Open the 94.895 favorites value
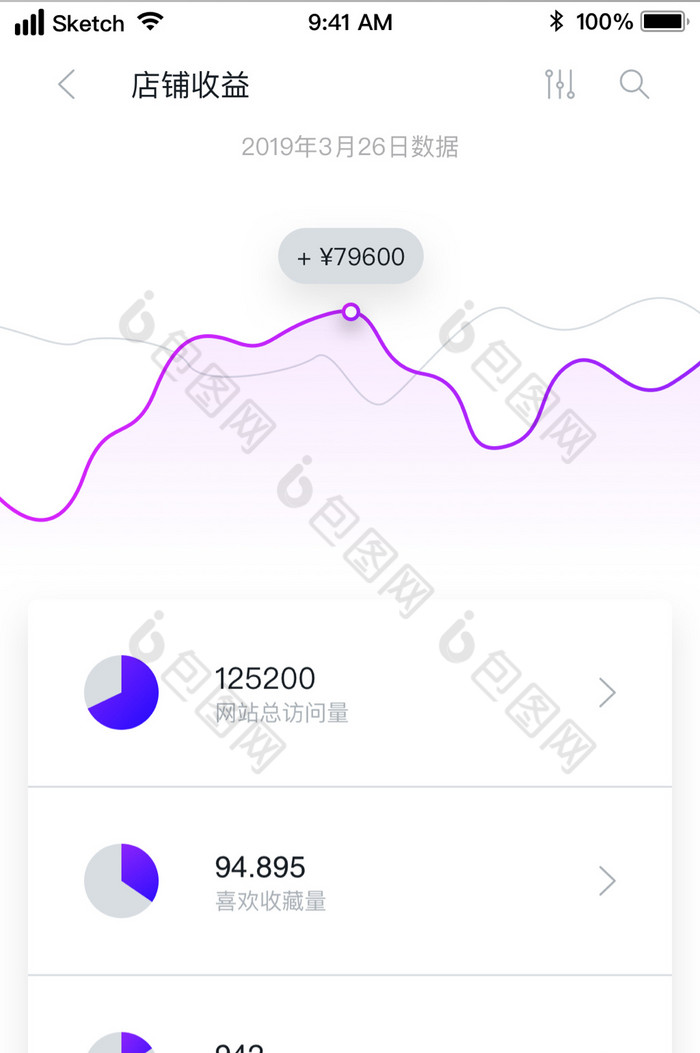The height and width of the screenshot is (1053, 700). pyautogui.click(x=260, y=866)
